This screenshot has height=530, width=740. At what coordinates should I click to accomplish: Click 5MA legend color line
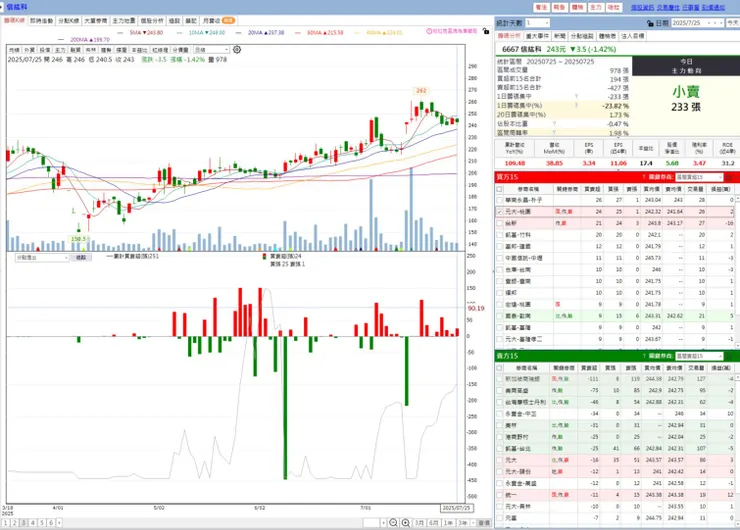[x=120, y=33]
